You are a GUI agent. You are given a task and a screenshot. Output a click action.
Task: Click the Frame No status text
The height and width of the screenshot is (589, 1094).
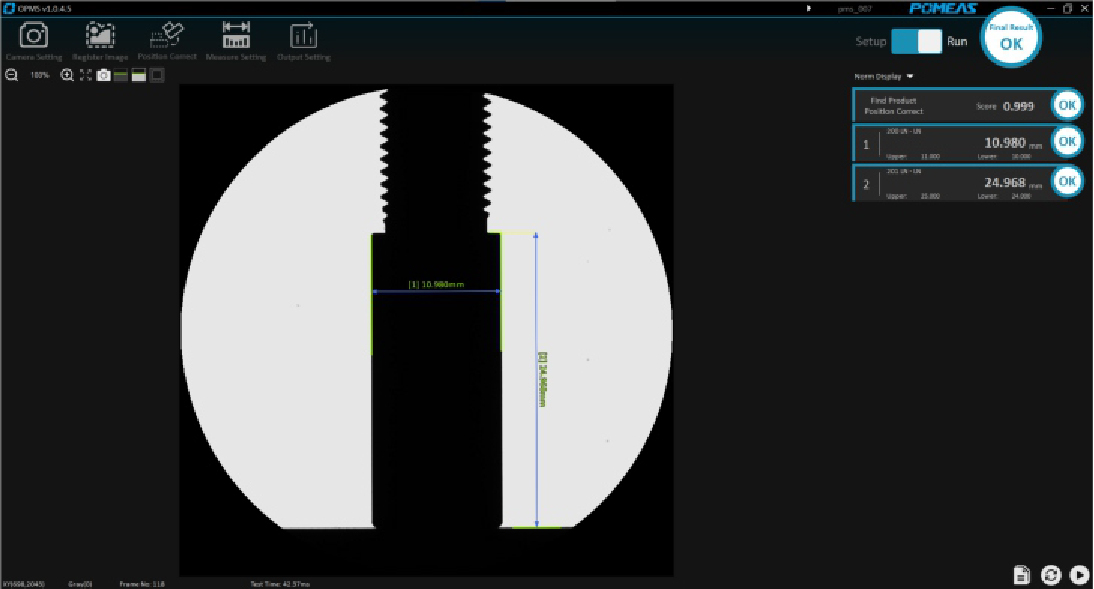(142, 584)
